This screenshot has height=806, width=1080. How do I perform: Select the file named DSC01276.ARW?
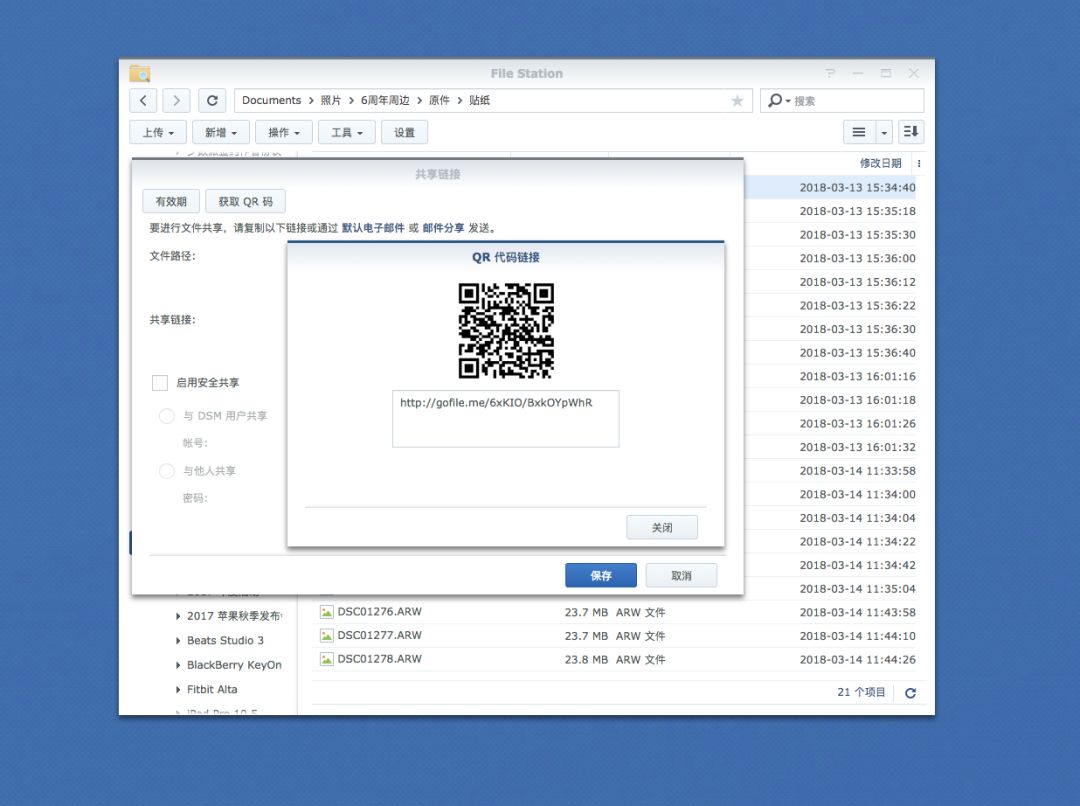[x=380, y=612]
